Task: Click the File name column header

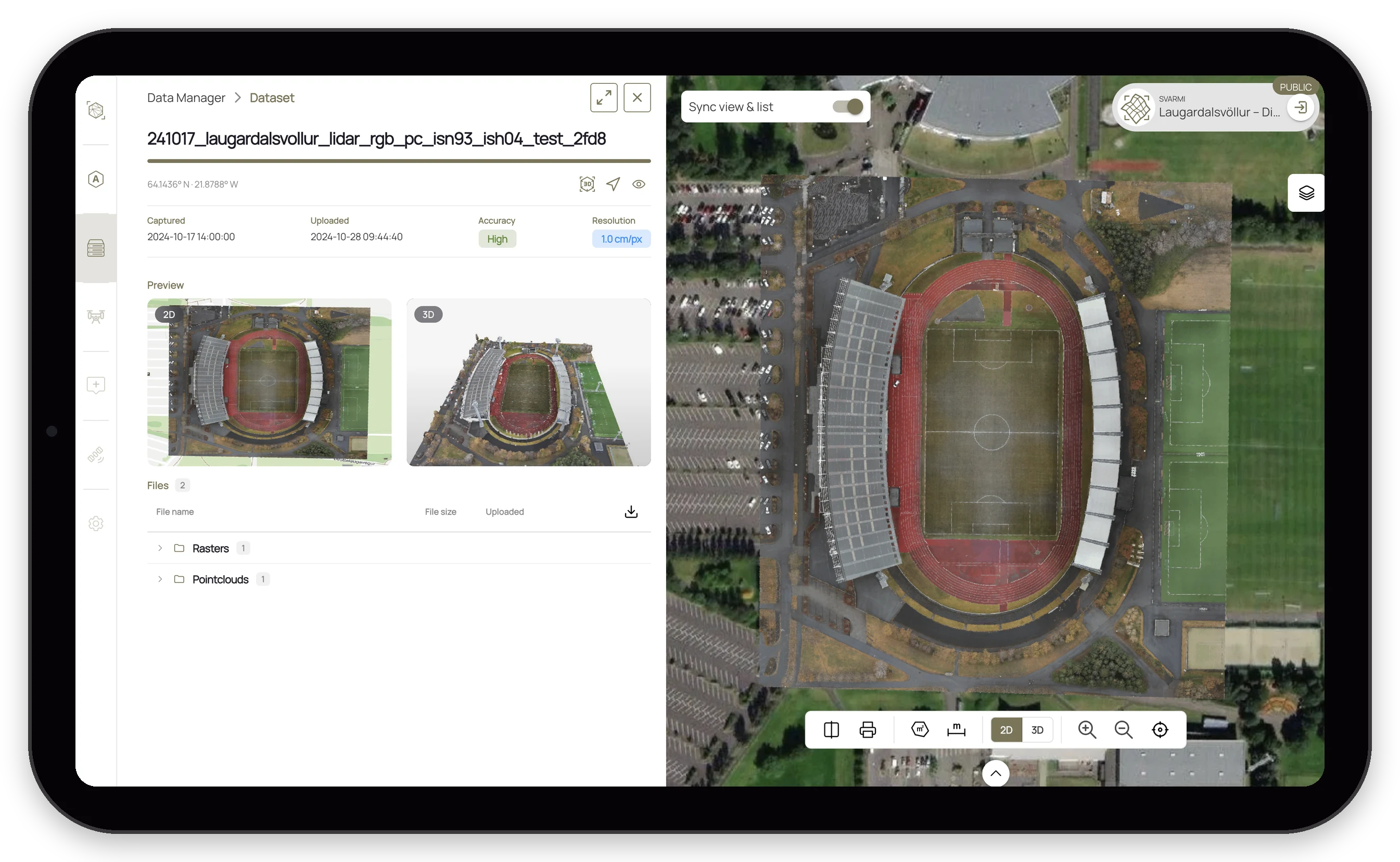Action: tap(175, 512)
